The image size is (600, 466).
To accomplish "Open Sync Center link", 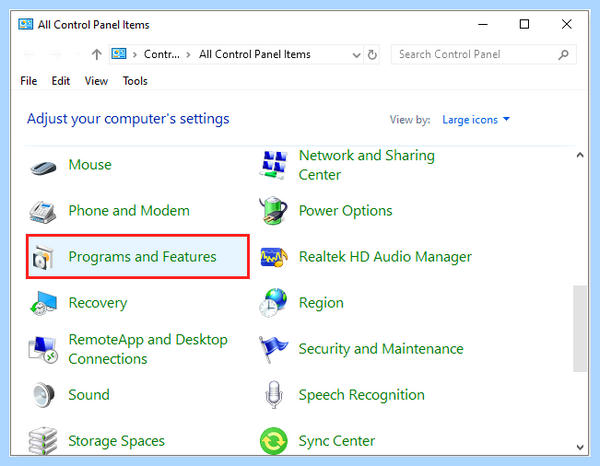I will pyautogui.click(x=337, y=441).
